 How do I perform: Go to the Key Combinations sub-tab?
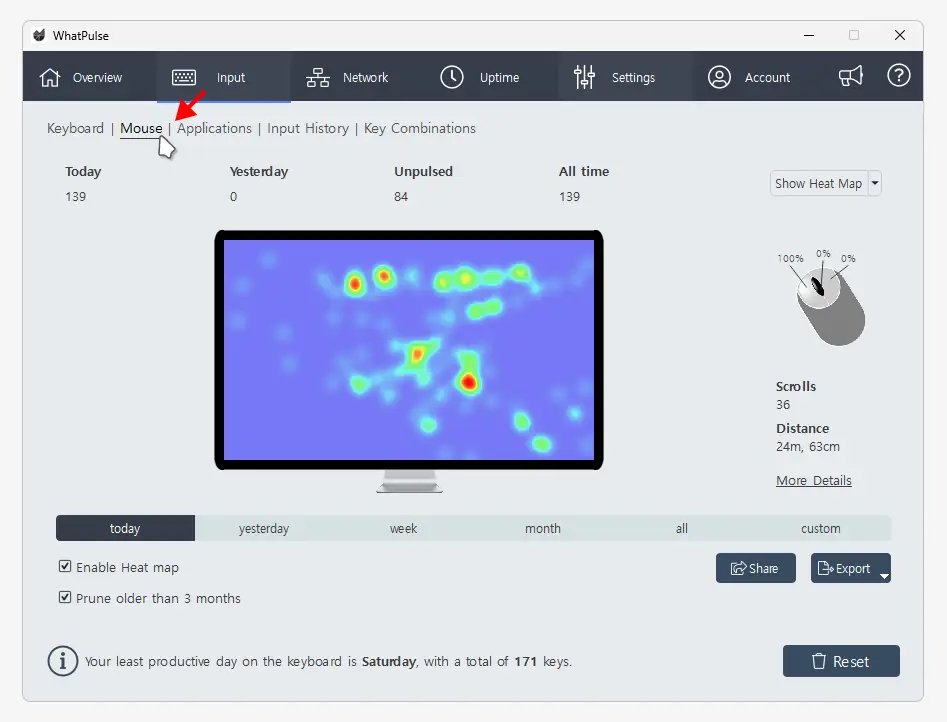[x=419, y=128]
